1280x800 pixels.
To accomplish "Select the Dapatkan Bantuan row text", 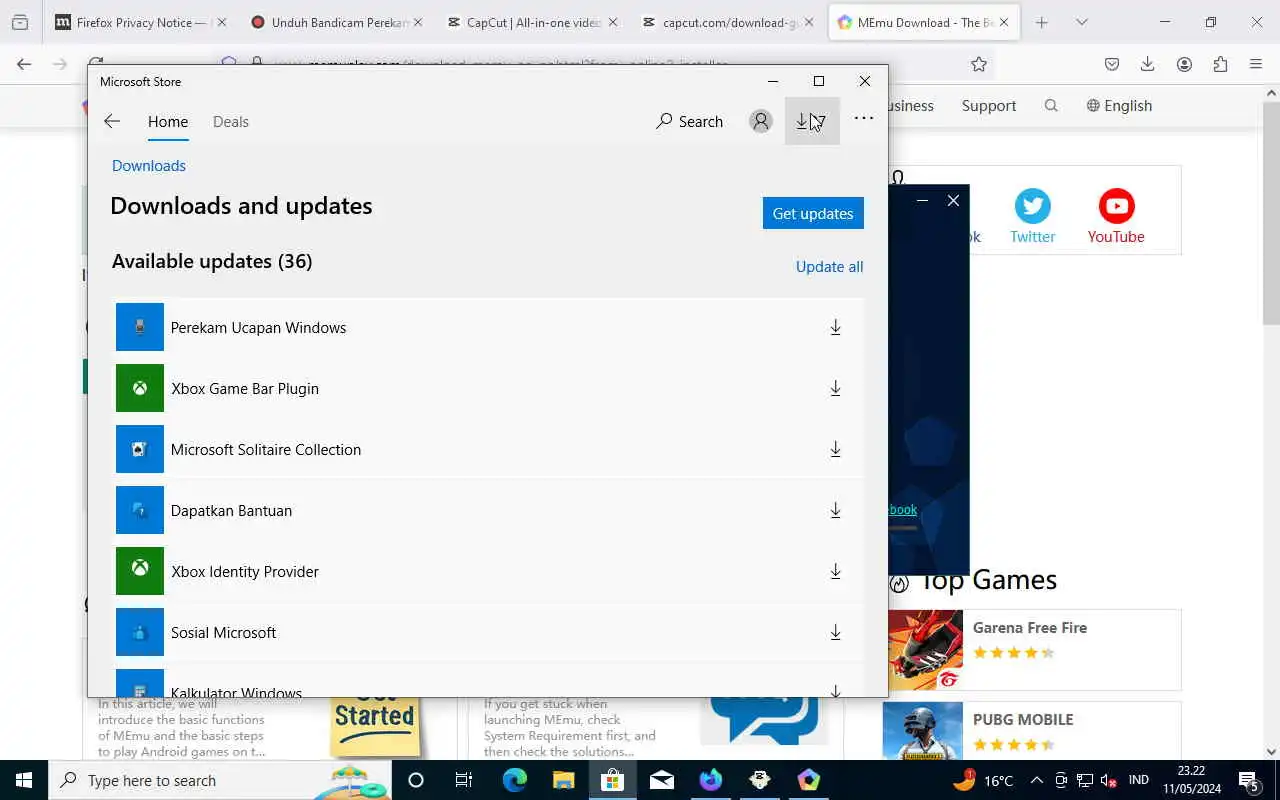I will click(x=231, y=510).
